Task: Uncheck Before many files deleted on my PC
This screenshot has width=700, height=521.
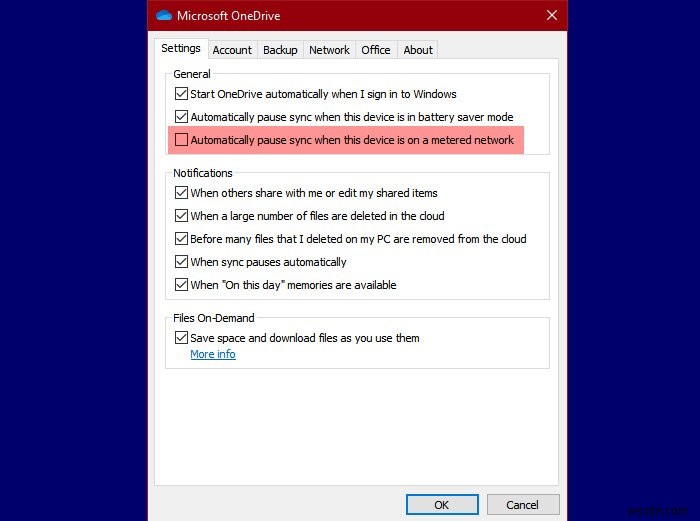Action: click(181, 239)
